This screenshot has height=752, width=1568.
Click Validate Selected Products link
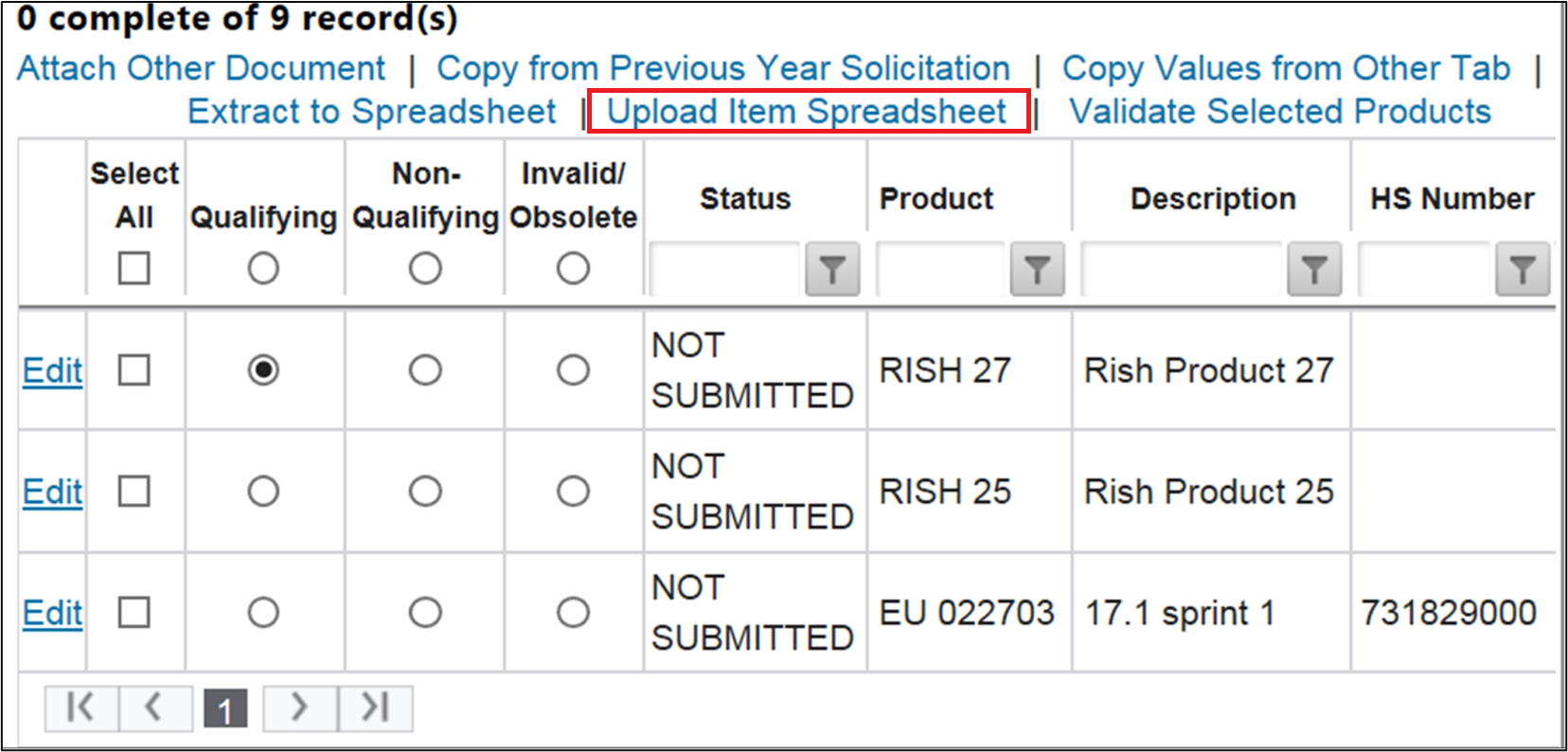[1280, 111]
